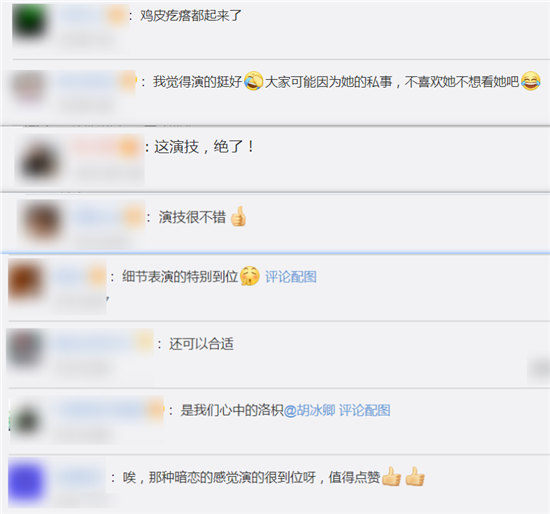Click the orange-brown avatar beside 细节表演的特别到位
The image size is (550, 514).
pos(26,281)
